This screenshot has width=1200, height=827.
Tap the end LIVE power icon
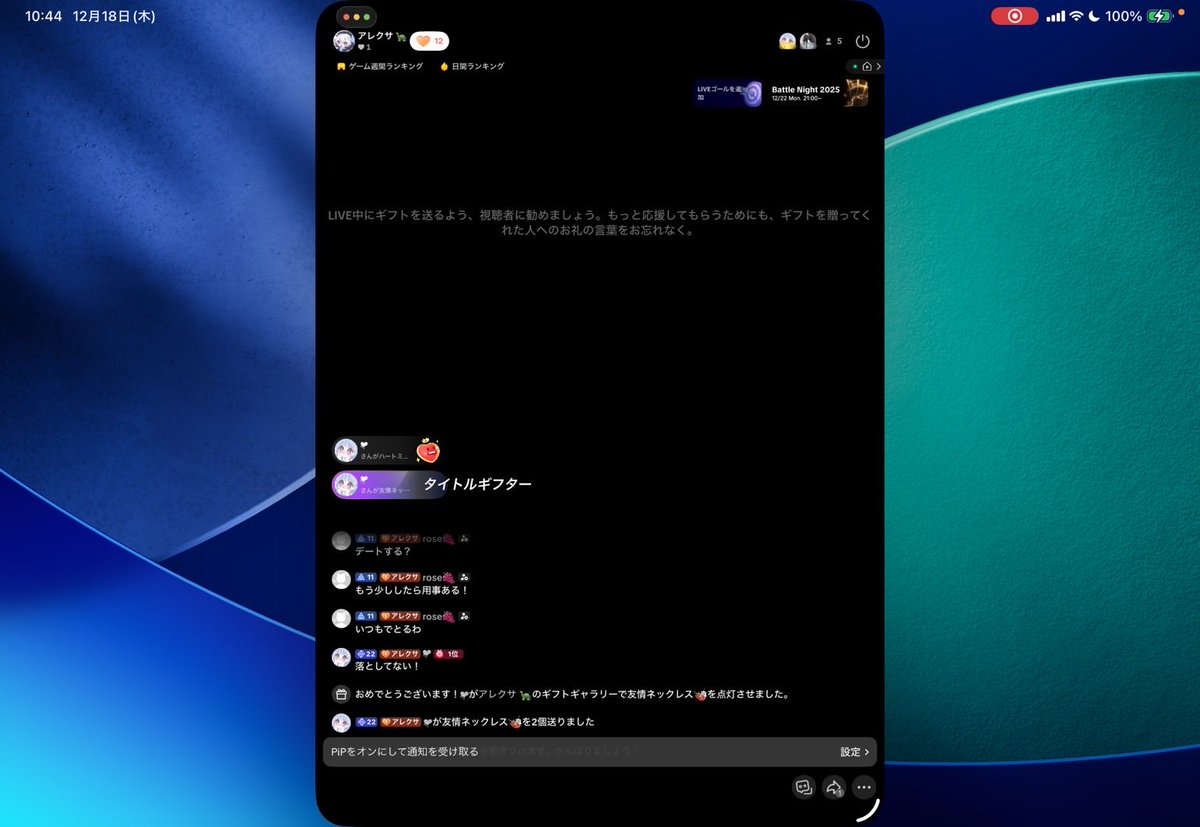point(863,41)
